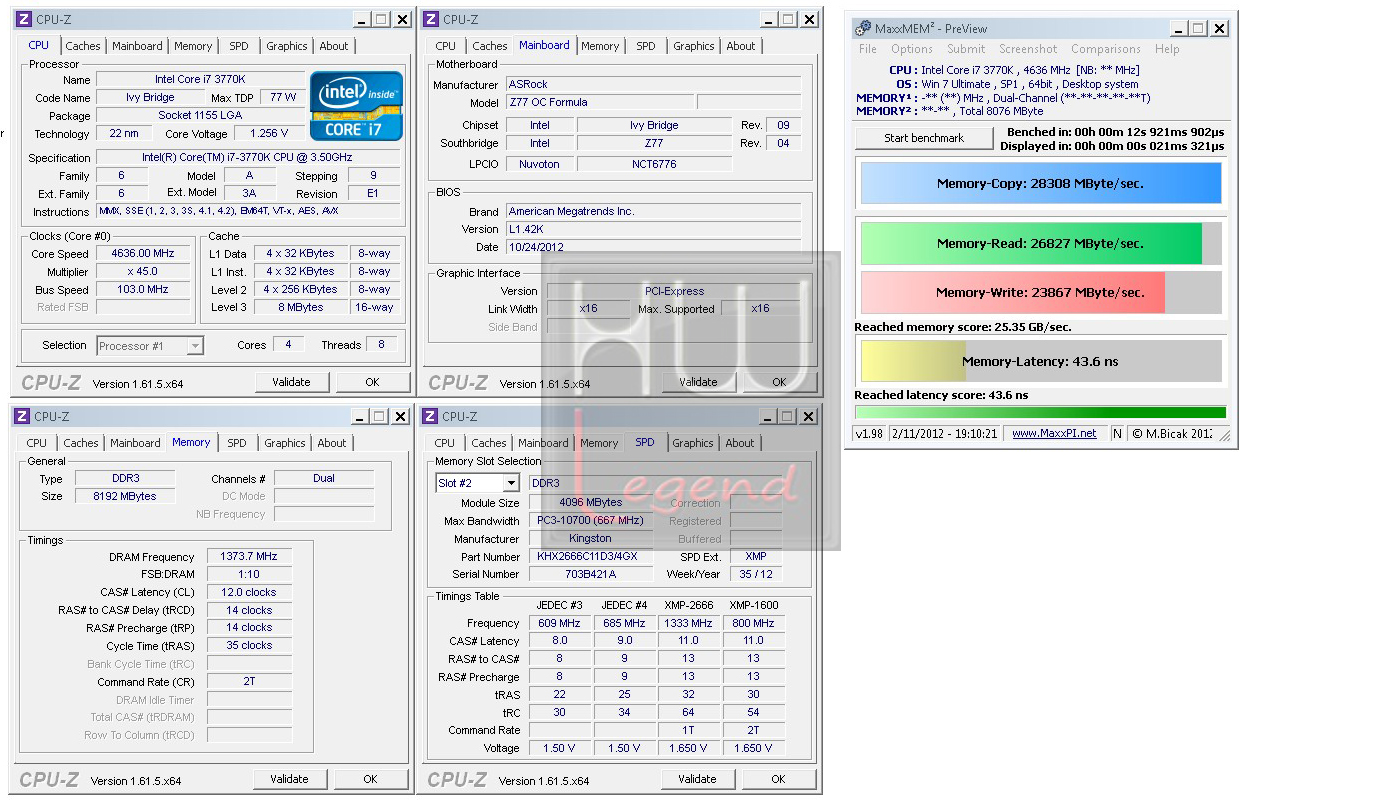Switch to Caches tab in top-left CPU window
Image resolution: width=1383 pixels, height=801 pixels.
[x=83, y=46]
